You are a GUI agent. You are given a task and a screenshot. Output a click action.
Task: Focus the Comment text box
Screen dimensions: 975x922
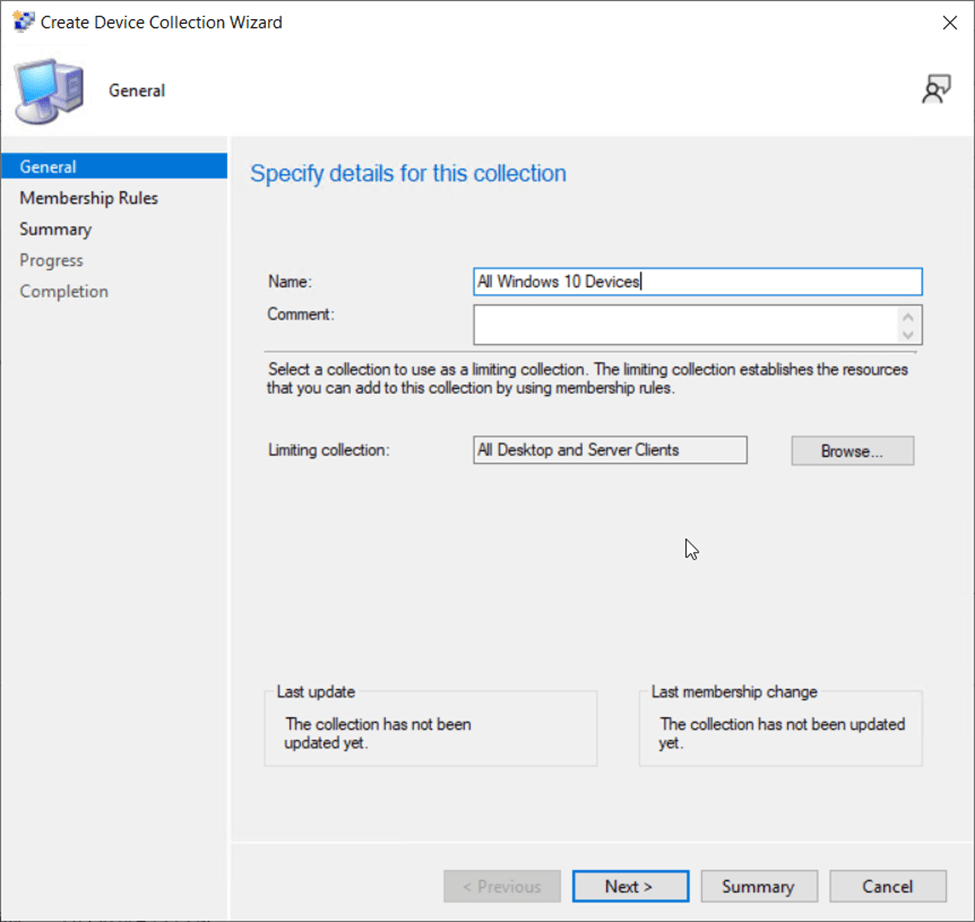pos(685,325)
